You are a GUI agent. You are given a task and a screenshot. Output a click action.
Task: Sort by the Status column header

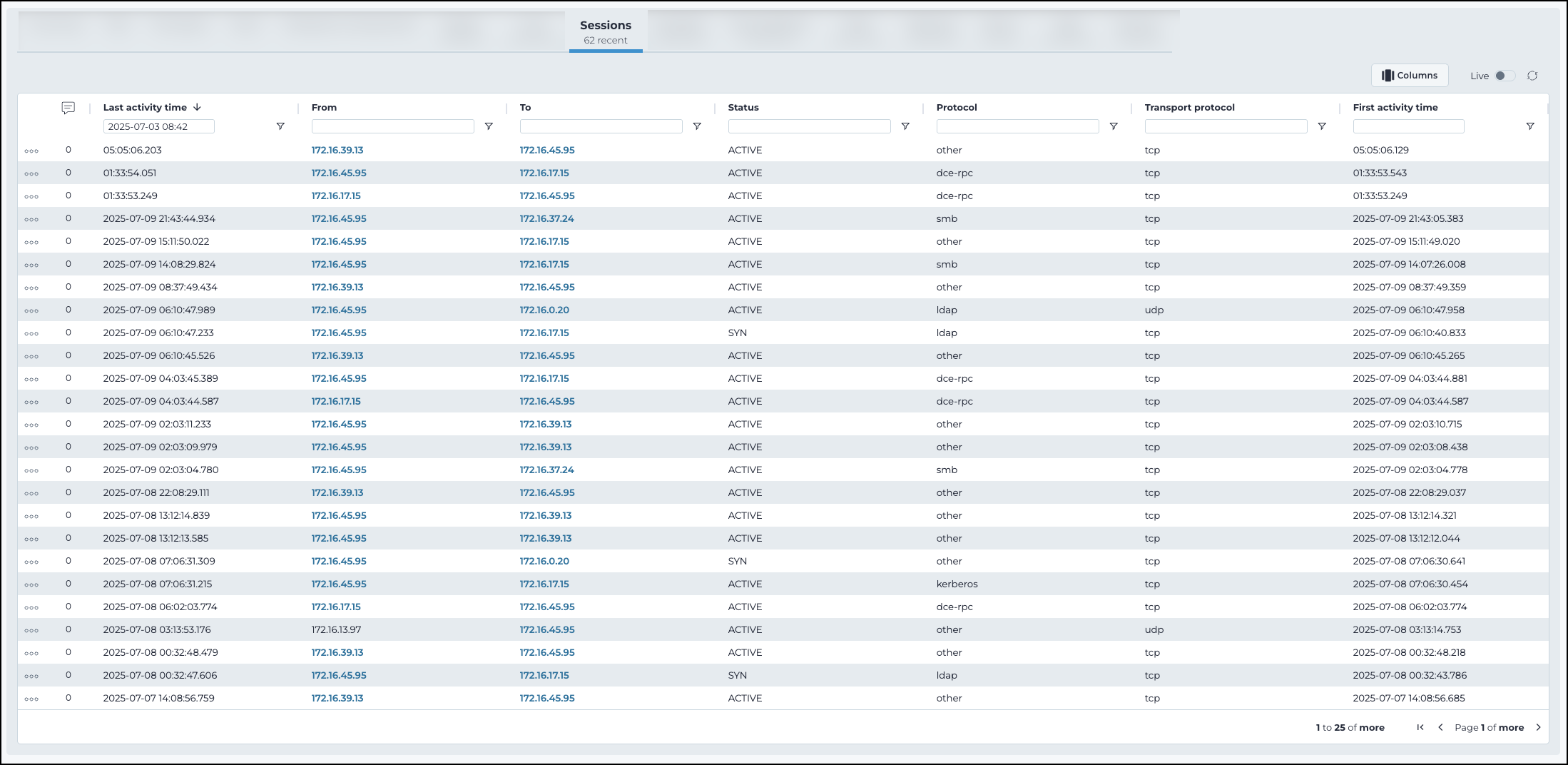tap(743, 108)
